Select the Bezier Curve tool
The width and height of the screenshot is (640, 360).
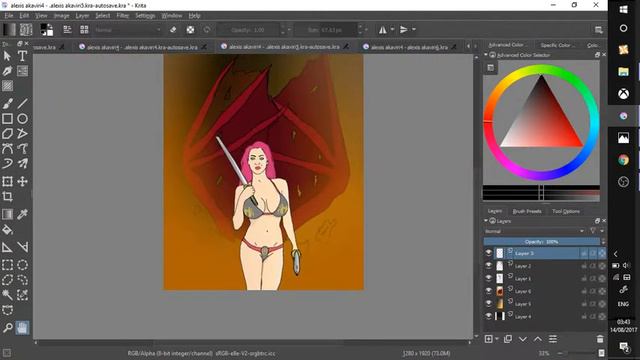7,149
